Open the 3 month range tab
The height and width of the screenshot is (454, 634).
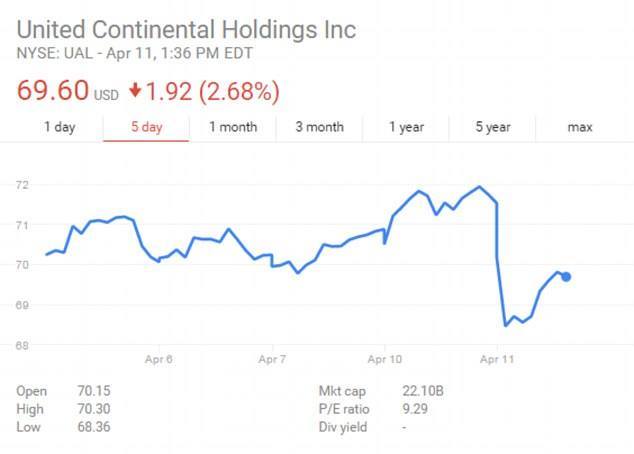click(x=319, y=127)
